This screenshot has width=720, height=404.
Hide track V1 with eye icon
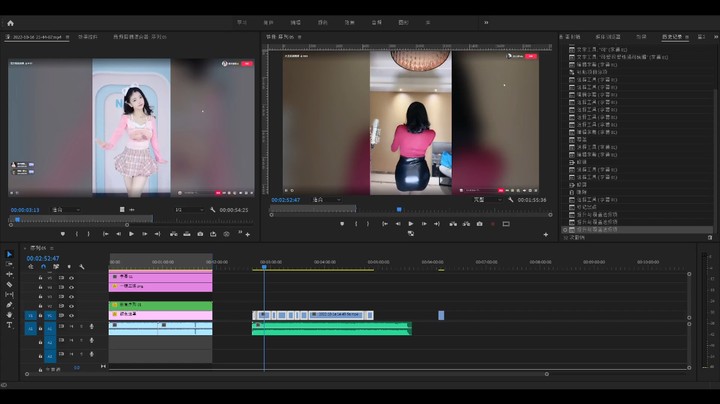click(x=72, y=315)
